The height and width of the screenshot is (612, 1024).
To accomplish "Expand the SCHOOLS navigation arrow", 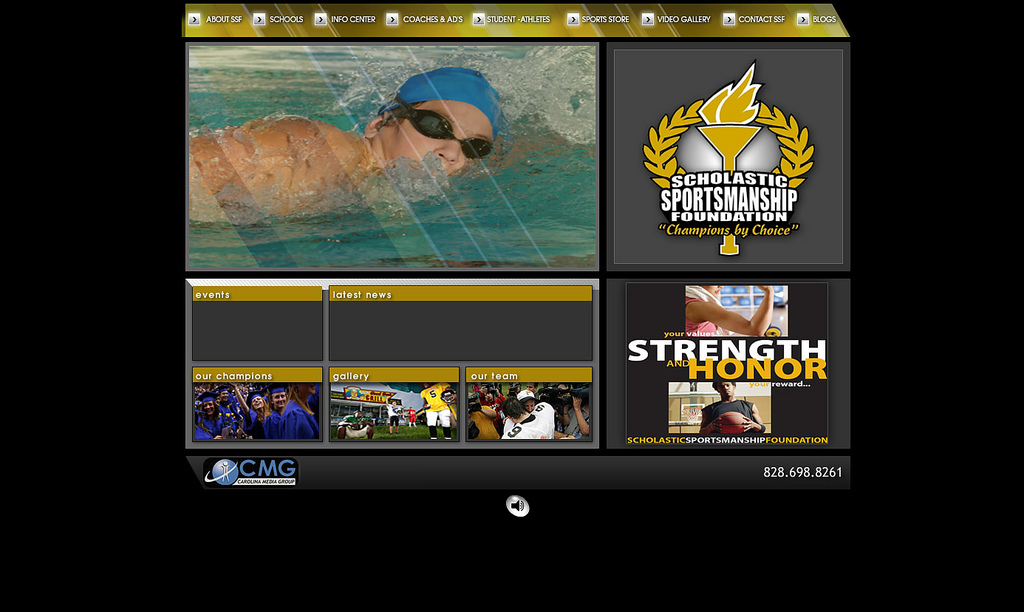I will [x=258, y=18].
